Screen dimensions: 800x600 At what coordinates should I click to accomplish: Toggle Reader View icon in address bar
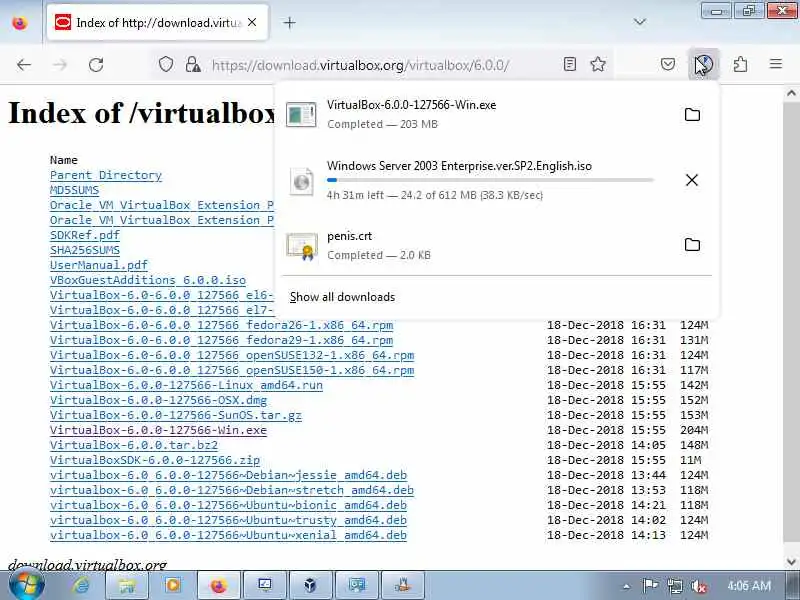[x=570, y=64]
